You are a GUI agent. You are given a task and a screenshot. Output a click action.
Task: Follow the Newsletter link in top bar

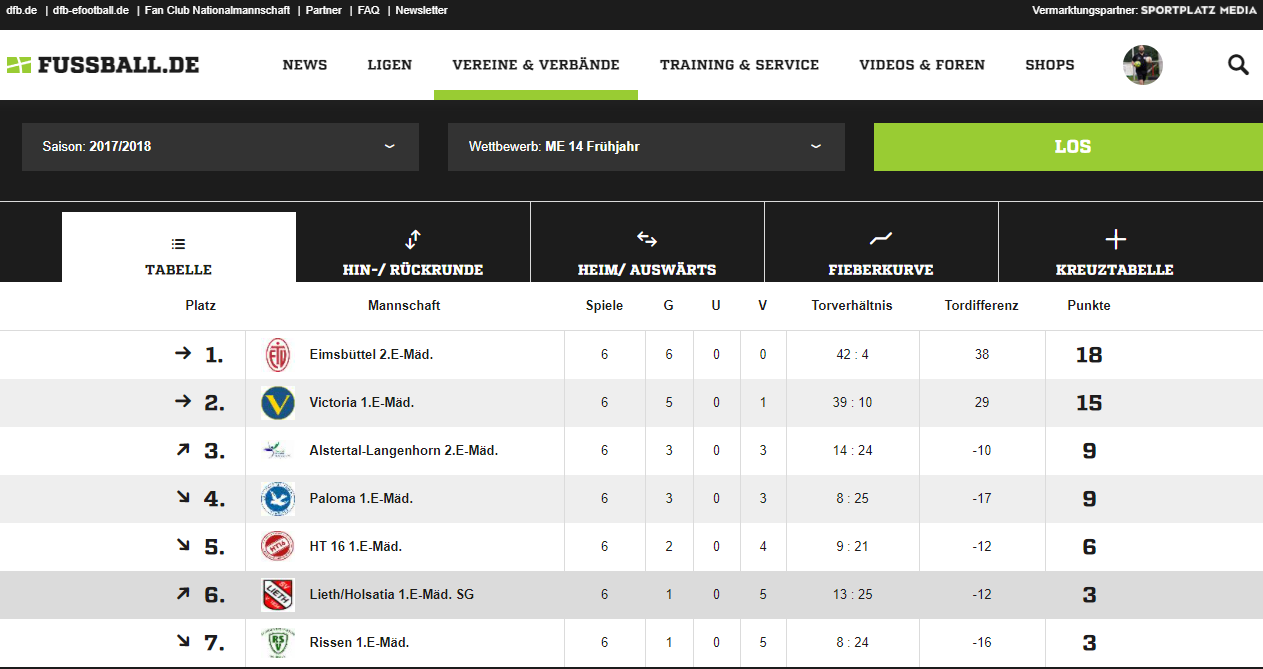tap(421, 10)
